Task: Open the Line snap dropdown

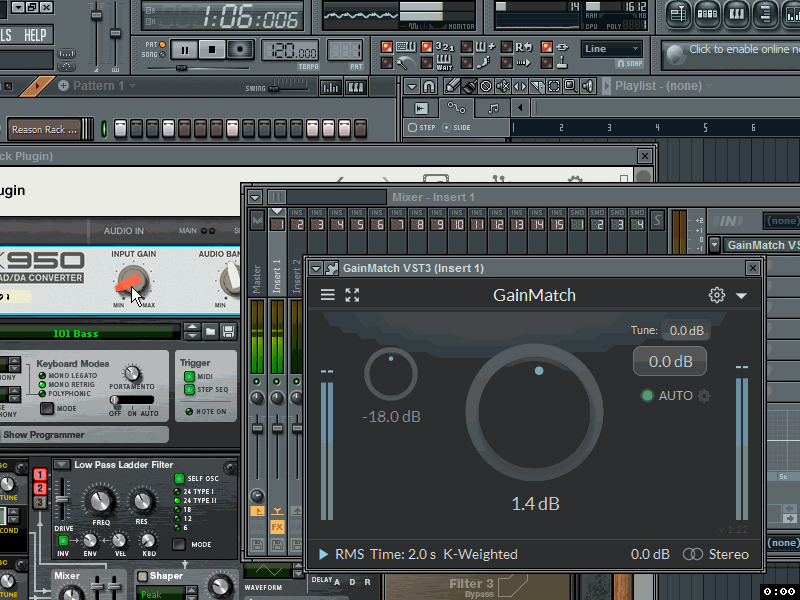Action: tap(611, 49)
